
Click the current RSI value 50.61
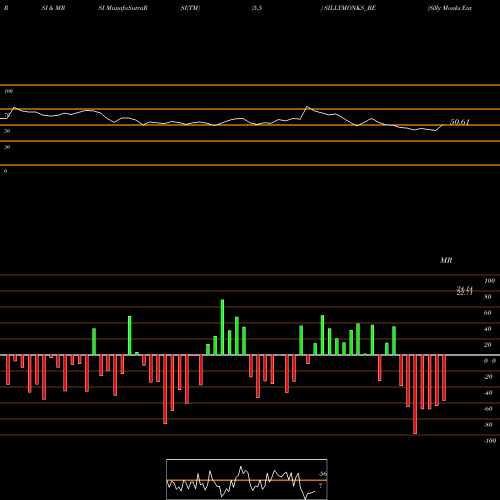click(x=460, y=122)
